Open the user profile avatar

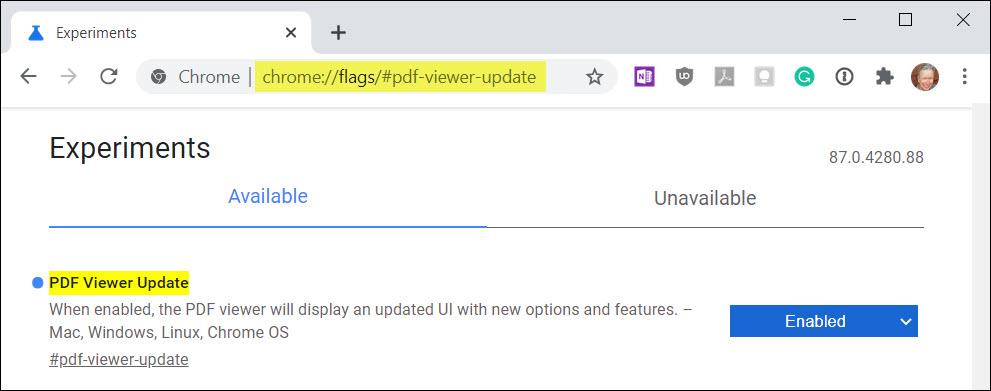[x=925, y=77]
